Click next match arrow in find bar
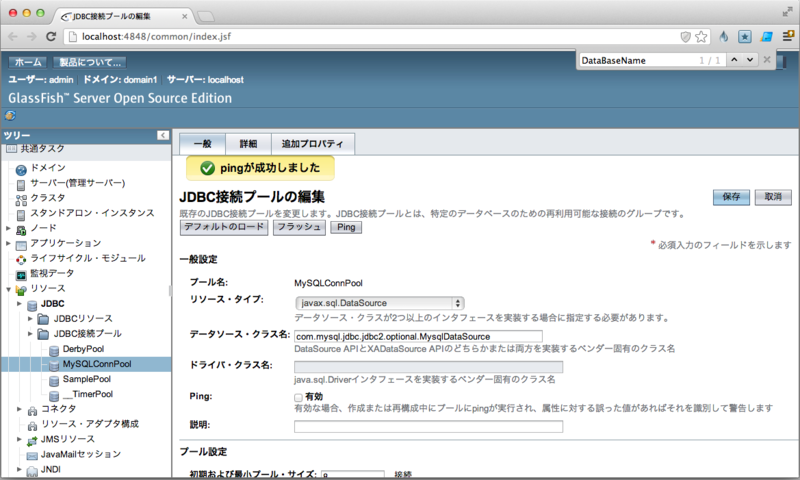 point(753,60)
